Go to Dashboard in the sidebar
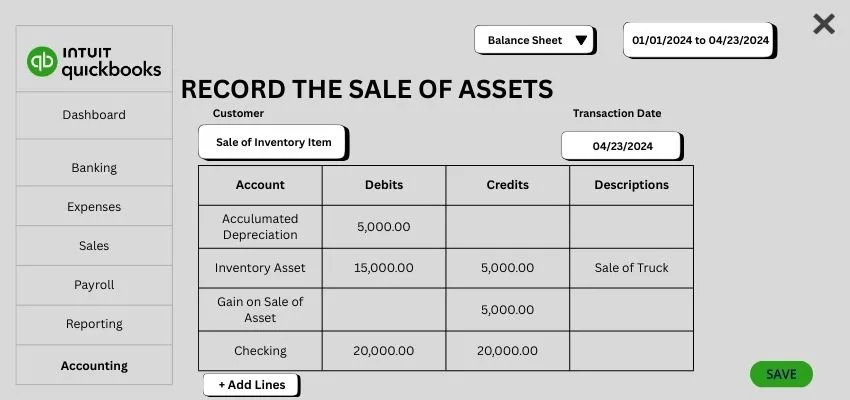The width and height of the screenshot is (850, 400). pyautogui.click(x=94, y=115)
